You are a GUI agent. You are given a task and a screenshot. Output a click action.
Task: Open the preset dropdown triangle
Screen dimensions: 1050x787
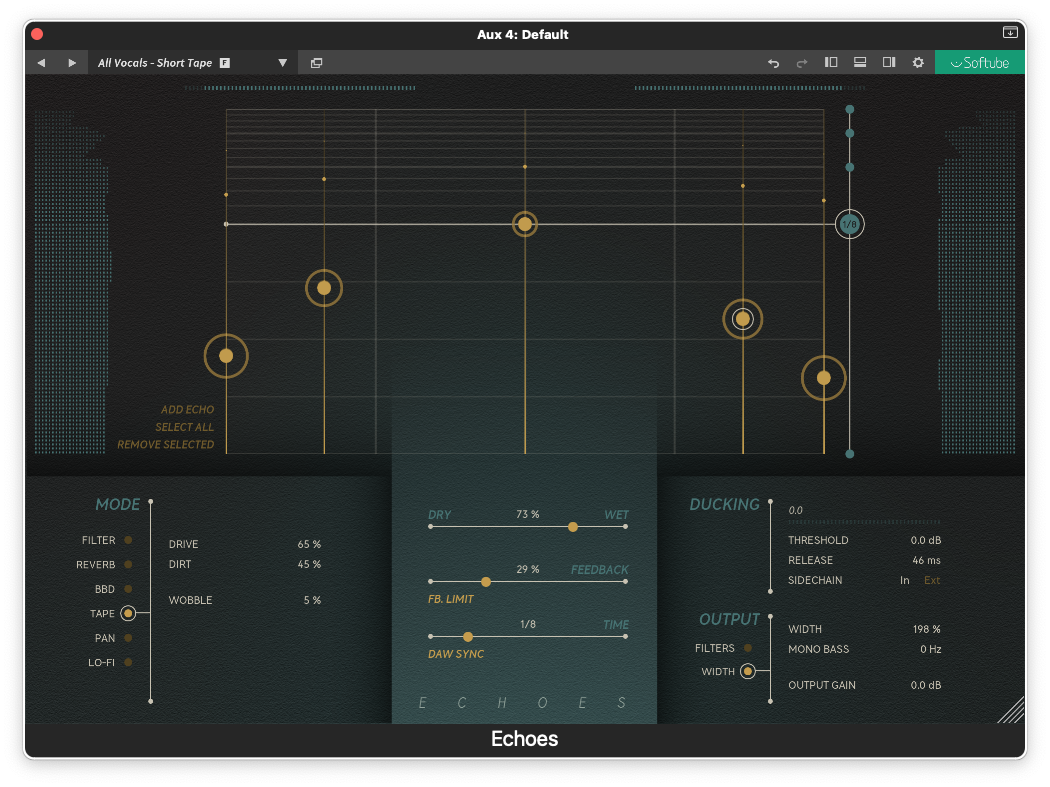(283, 63)
